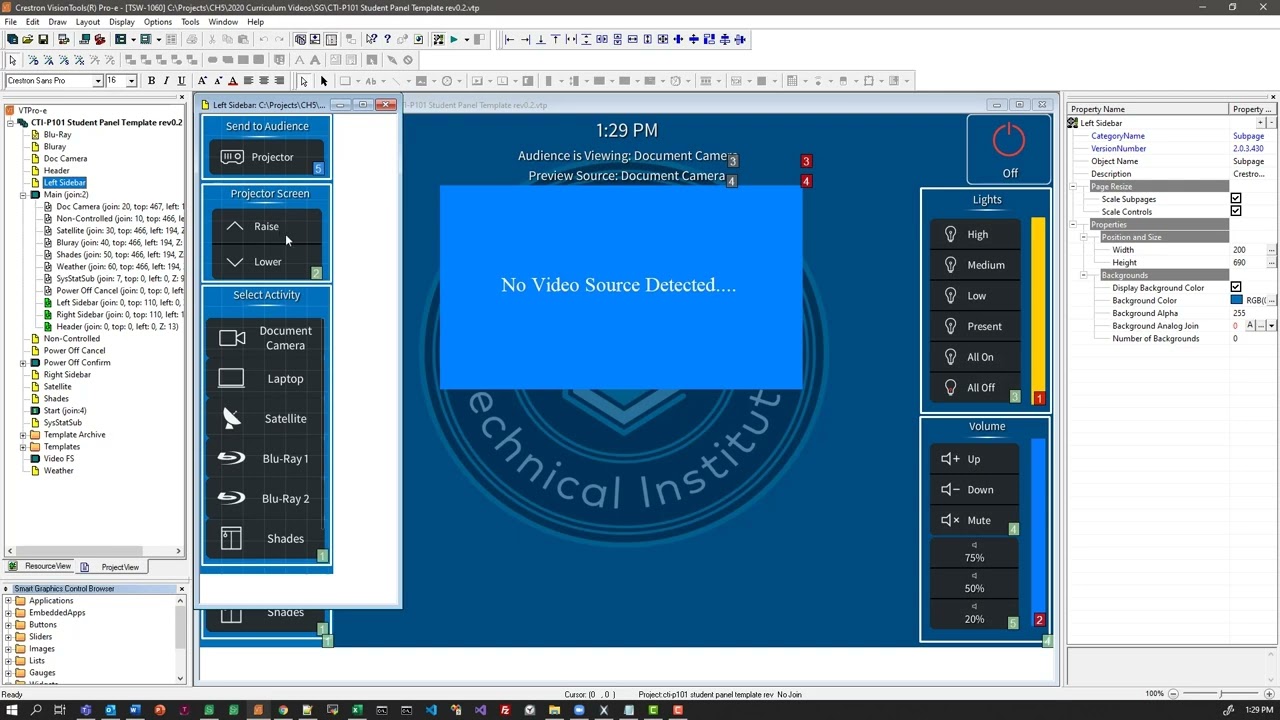
Task: Open the Tools menu
Action: tap(190, 22)
